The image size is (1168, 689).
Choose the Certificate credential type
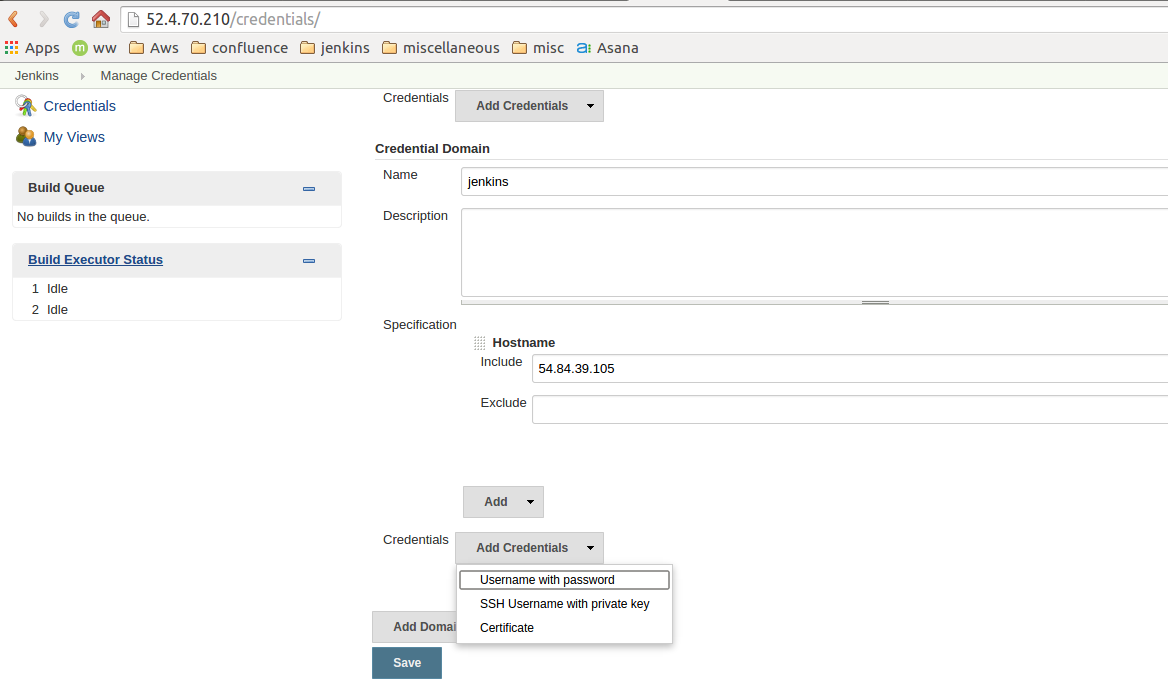[565, 627]
